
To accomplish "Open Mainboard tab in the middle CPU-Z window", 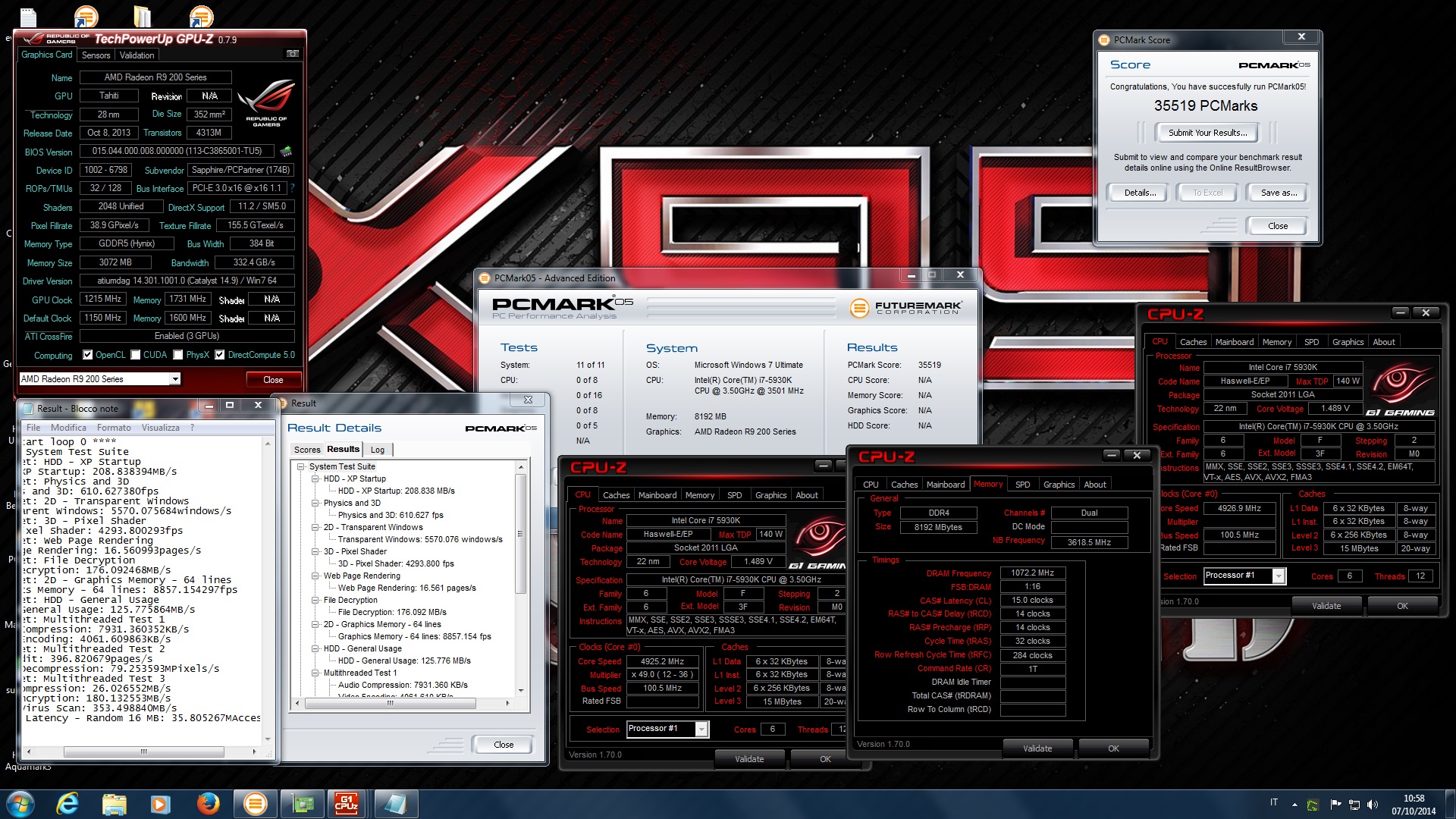I will tap(946, 485).
